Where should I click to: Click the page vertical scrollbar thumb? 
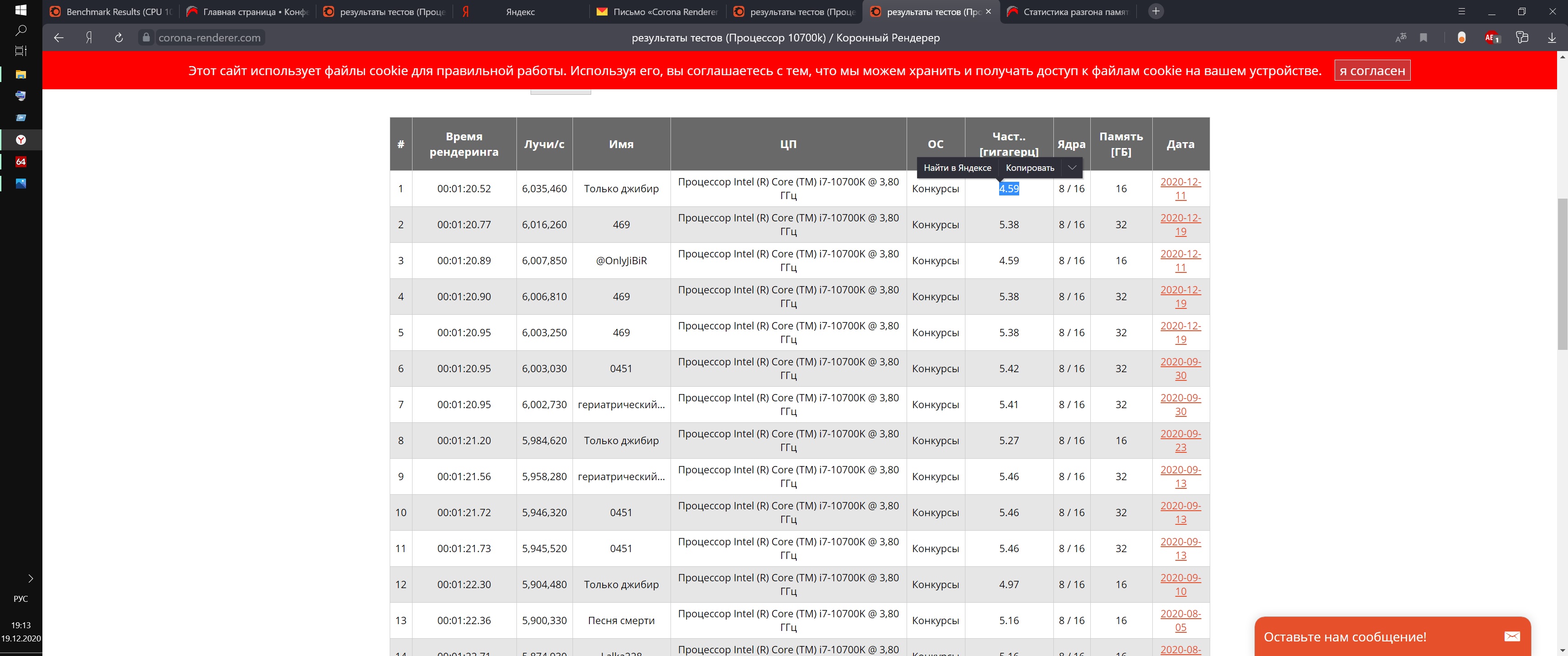click(1562, 274)
